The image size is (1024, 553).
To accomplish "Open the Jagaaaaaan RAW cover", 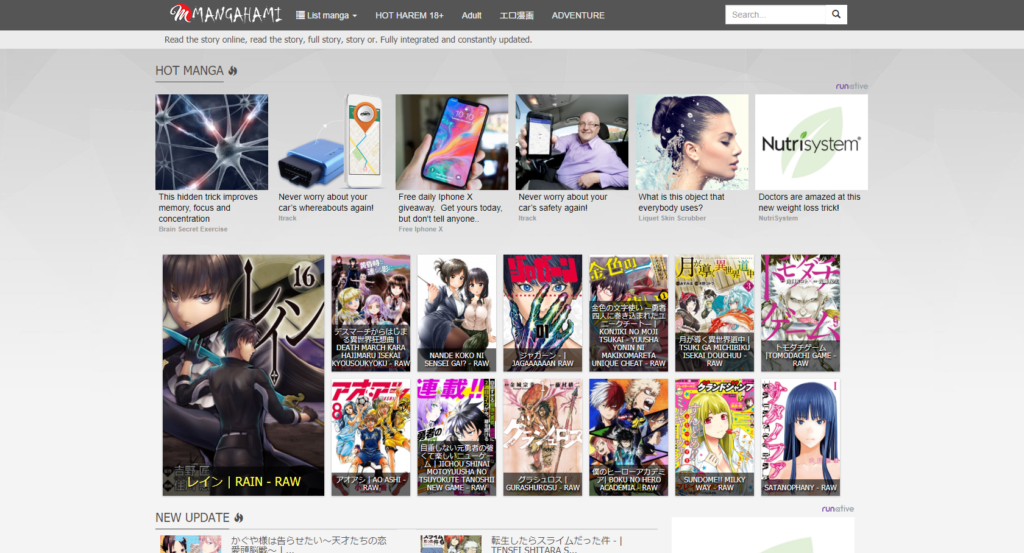I will 543,313.
